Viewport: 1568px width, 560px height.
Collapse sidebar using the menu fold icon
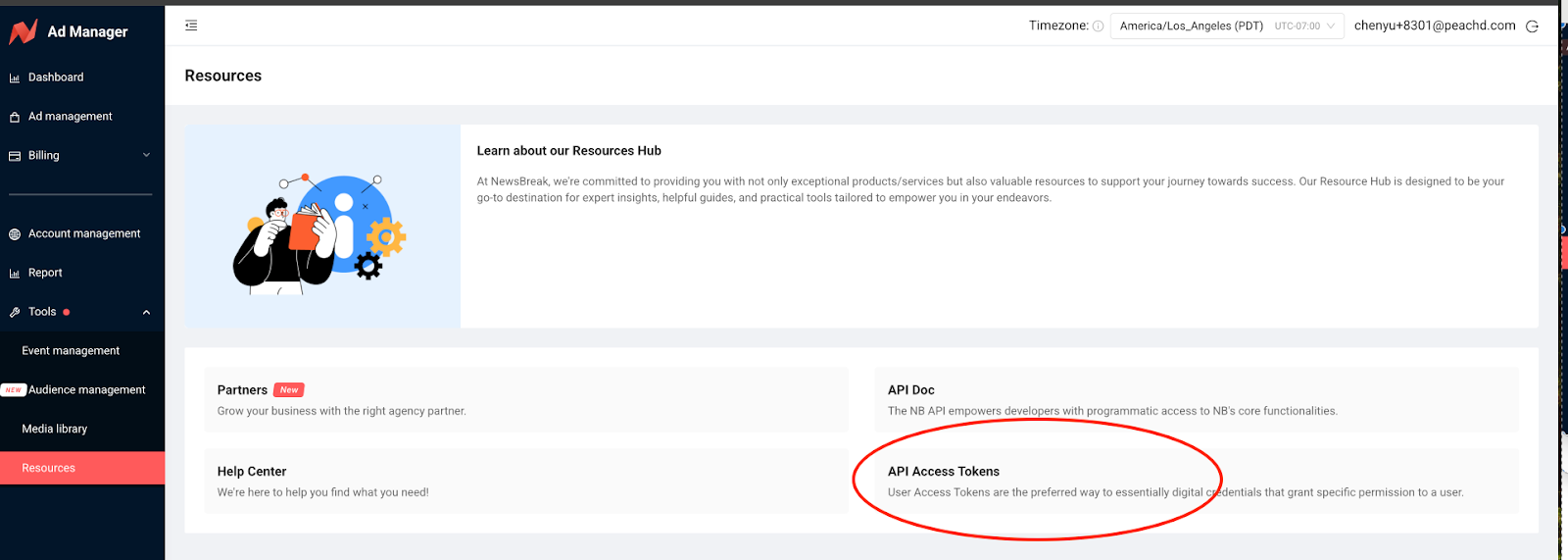pyautogui.click(x=191, y=25)
